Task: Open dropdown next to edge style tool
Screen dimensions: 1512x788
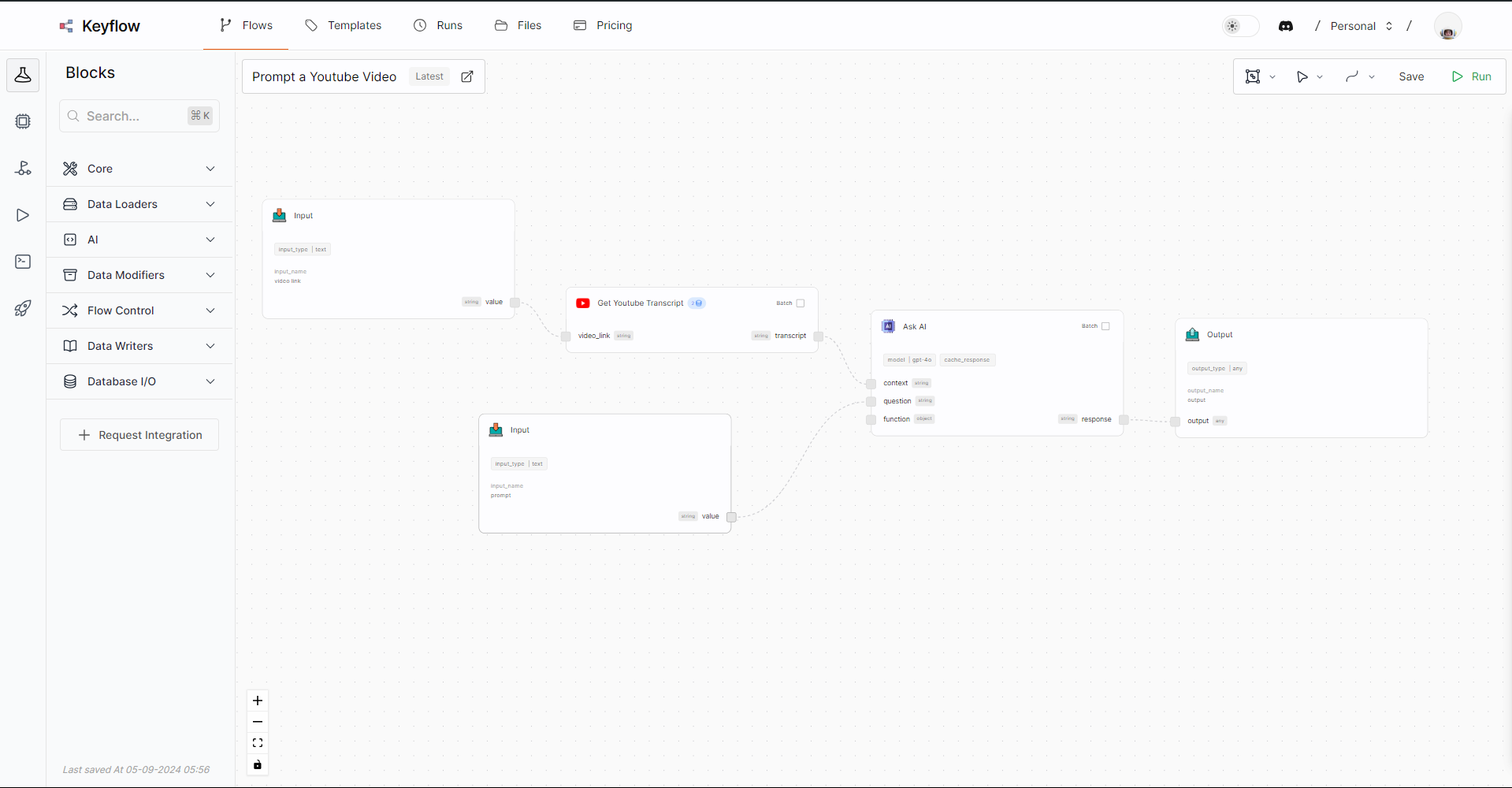Action: click(x=1372, y=76)
